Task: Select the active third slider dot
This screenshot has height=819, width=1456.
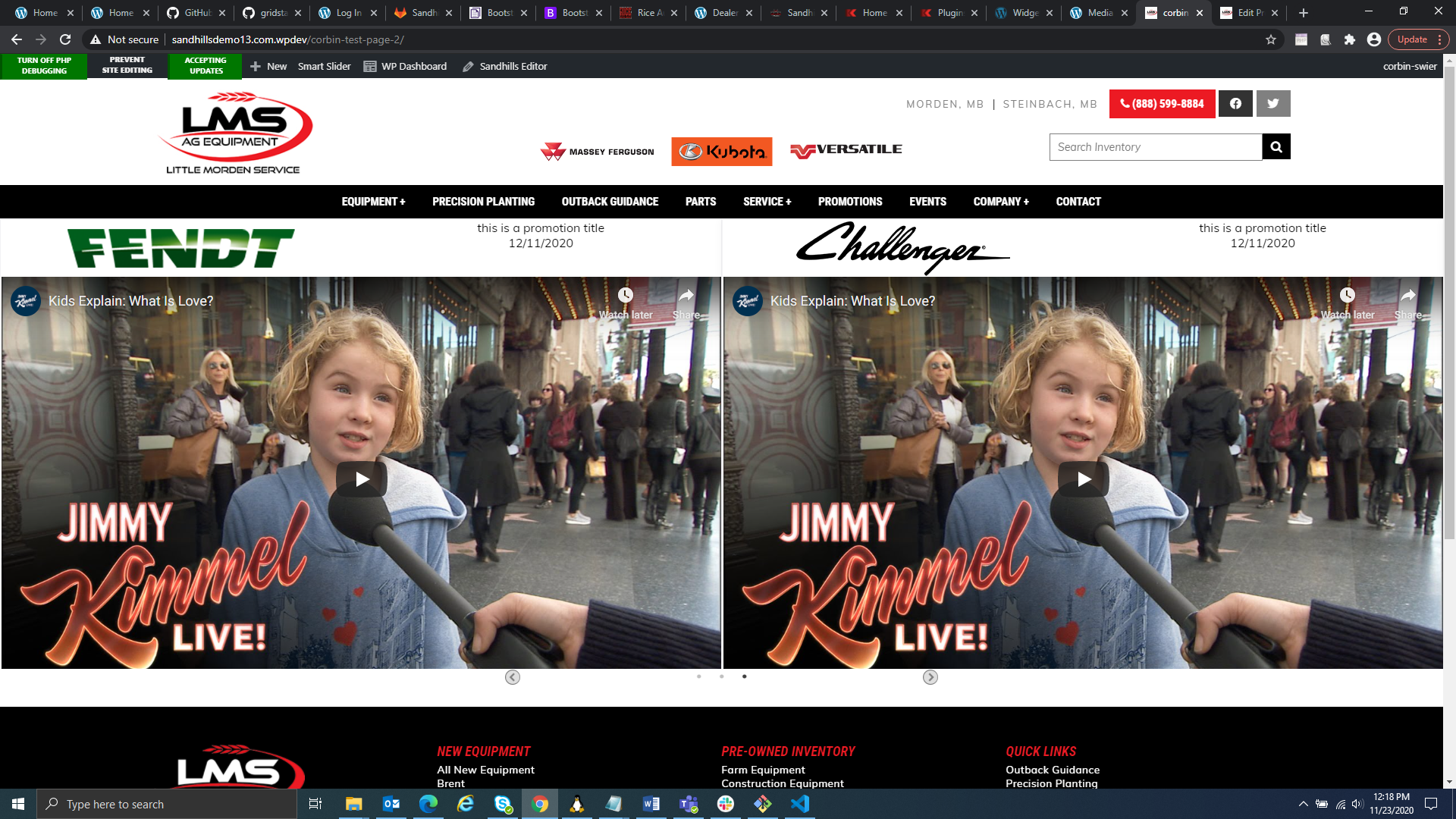Action: pyautogui.click(x=745, y=676)
